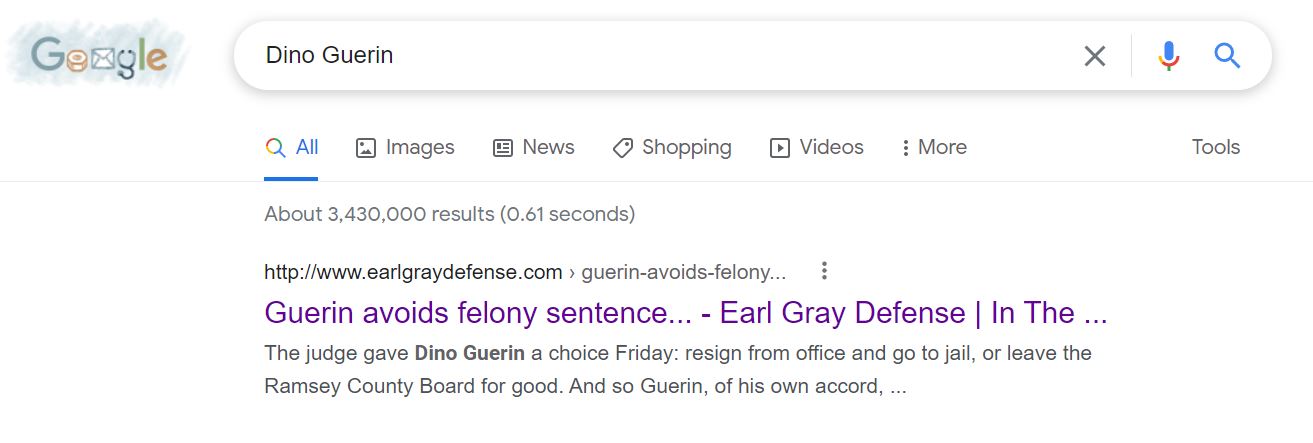Click the Google doodle logo
The height and width of the screenshot is (443, 1313).
tap(98, 56)
